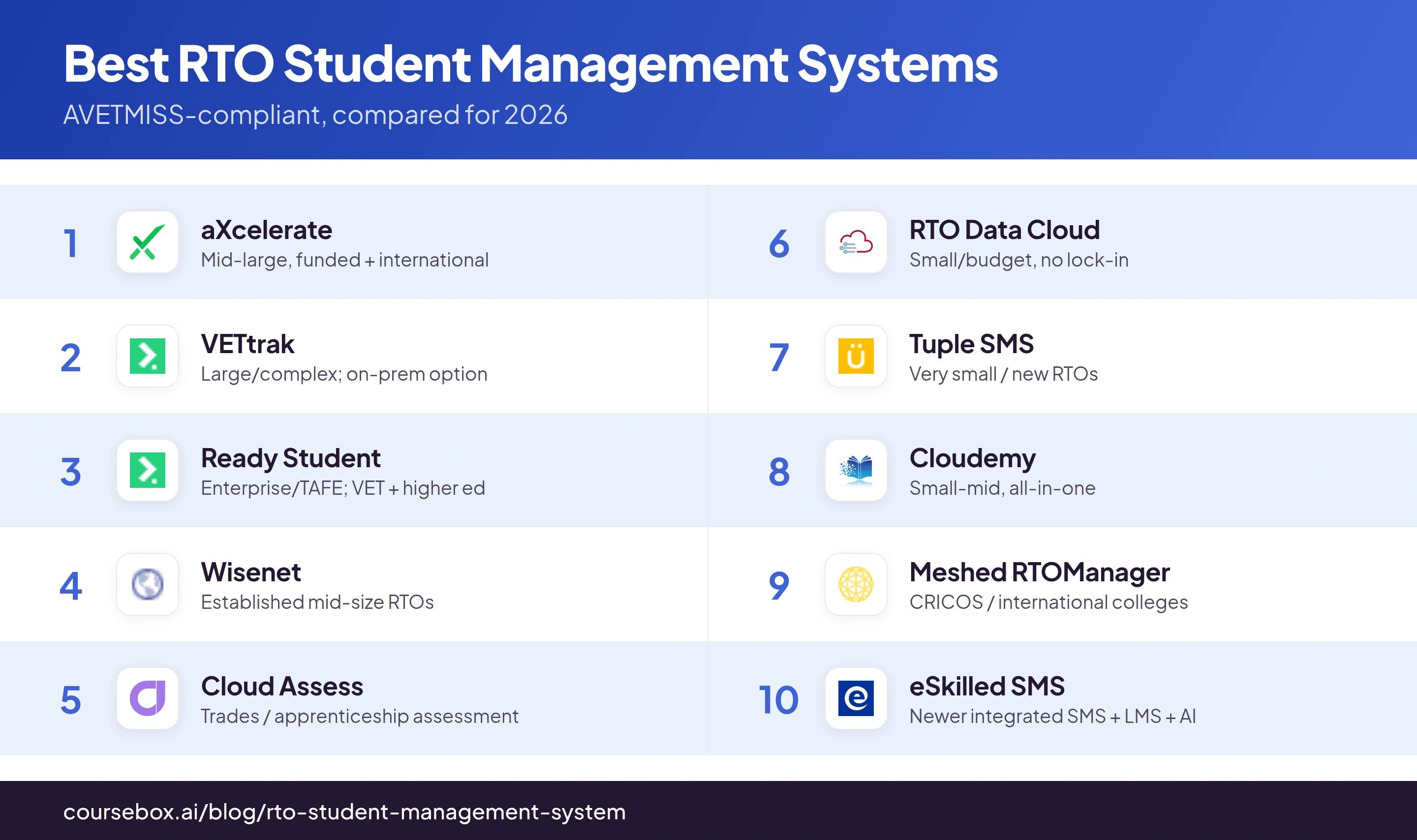Select the Tuple SMS title

click(x=971, y=344)
